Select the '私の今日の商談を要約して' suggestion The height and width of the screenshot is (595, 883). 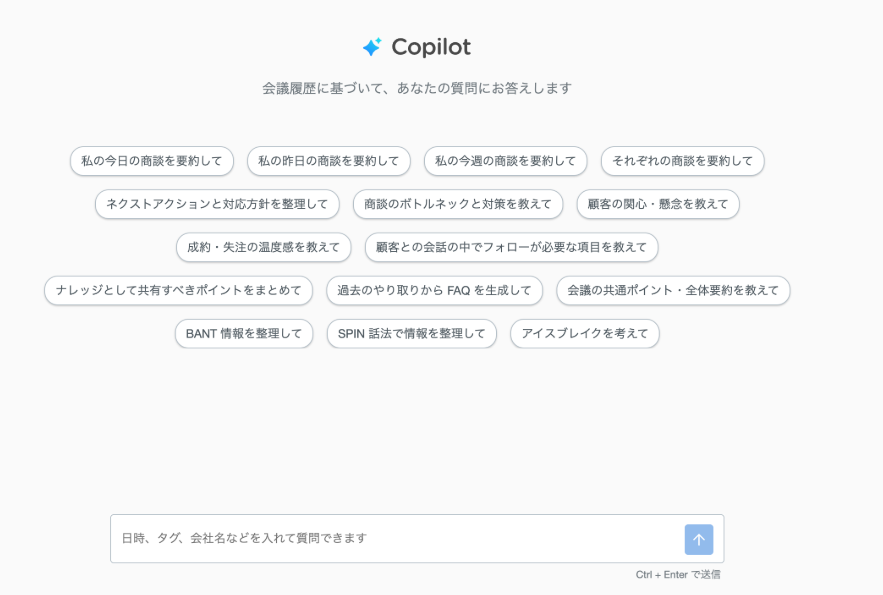click(151, 161)
